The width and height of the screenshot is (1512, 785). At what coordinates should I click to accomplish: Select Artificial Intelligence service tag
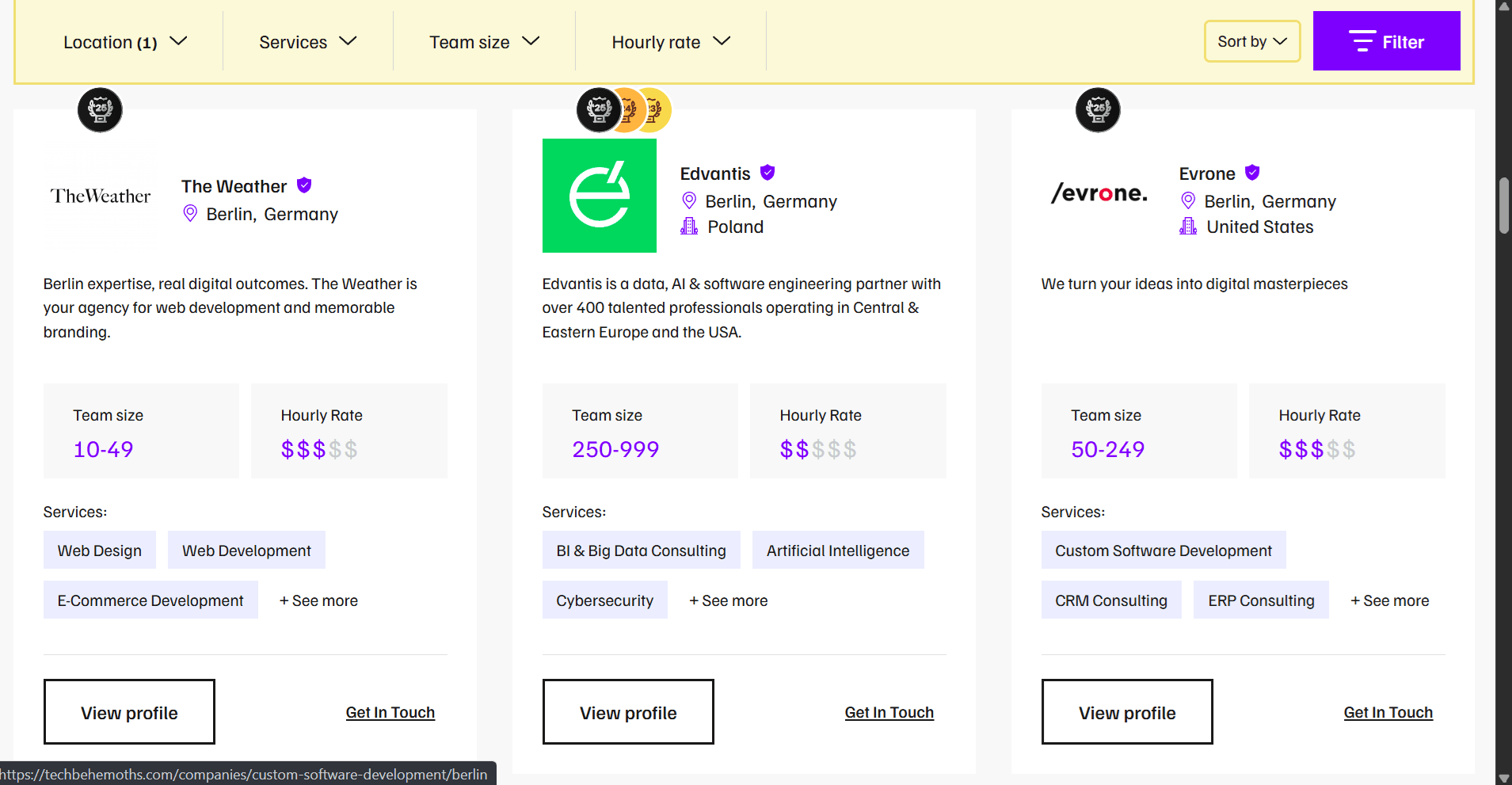click(x=838, y=550)
